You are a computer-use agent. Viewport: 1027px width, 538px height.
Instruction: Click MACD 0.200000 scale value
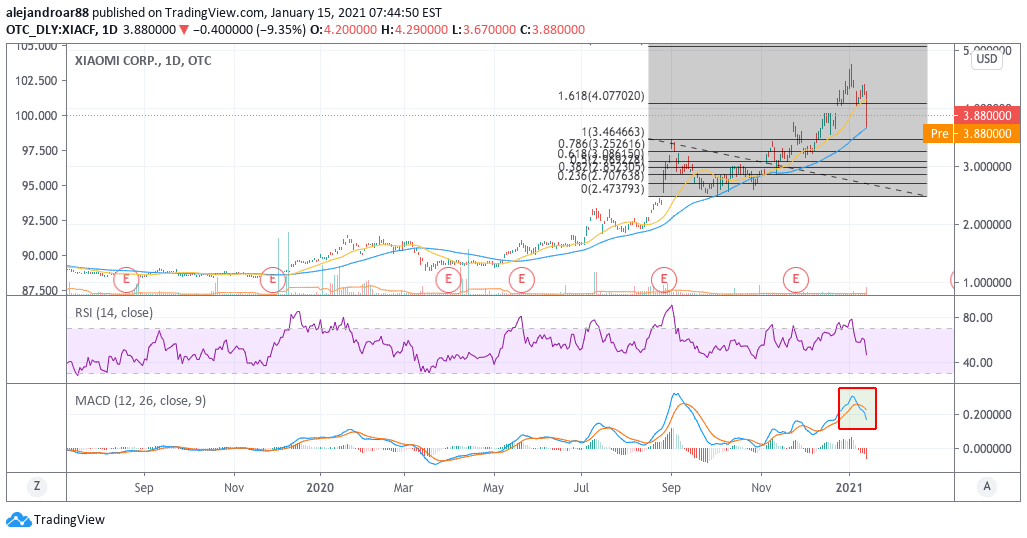point(986,415)
